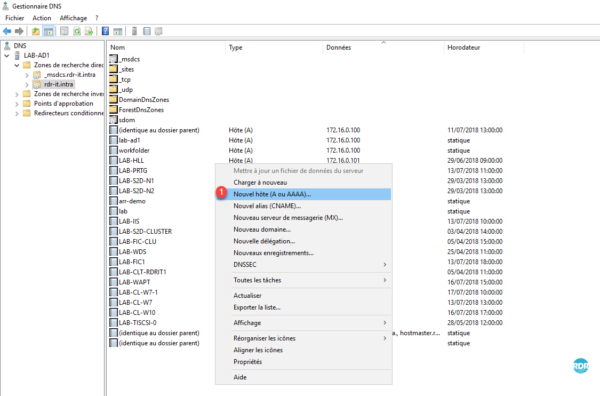Click the export list toolbar icon
This screenshot has height=396, width=600.
pyautogui.click(x=89, y=31)
